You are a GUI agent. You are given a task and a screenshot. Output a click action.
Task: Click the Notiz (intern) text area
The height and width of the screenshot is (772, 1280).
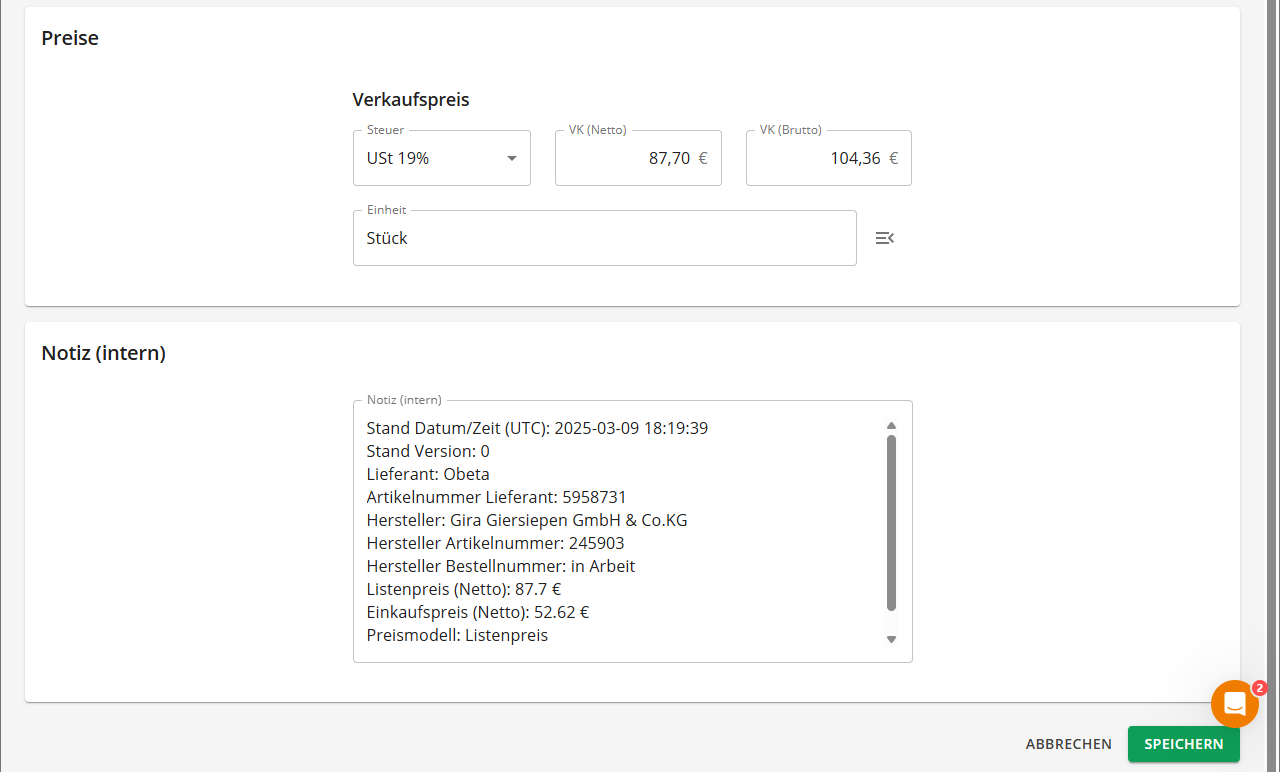[x=632, y=531]
